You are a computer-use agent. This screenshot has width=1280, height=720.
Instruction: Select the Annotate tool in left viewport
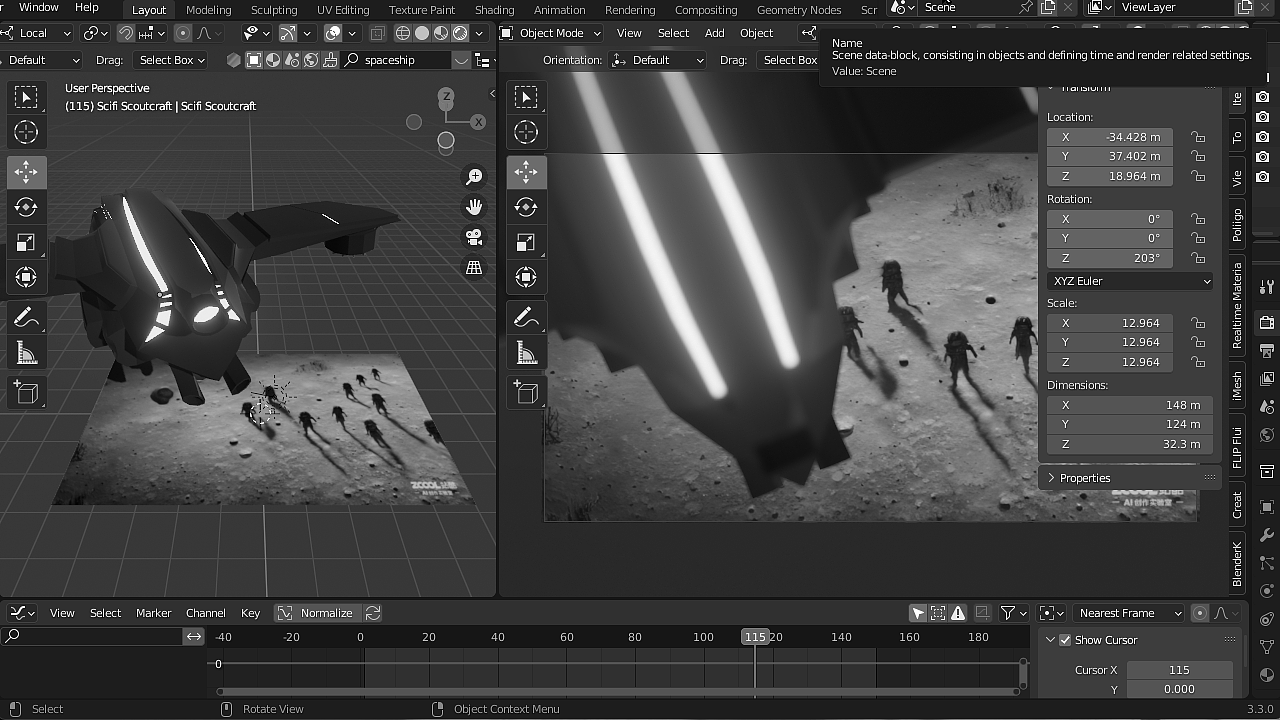click(26, 318)
